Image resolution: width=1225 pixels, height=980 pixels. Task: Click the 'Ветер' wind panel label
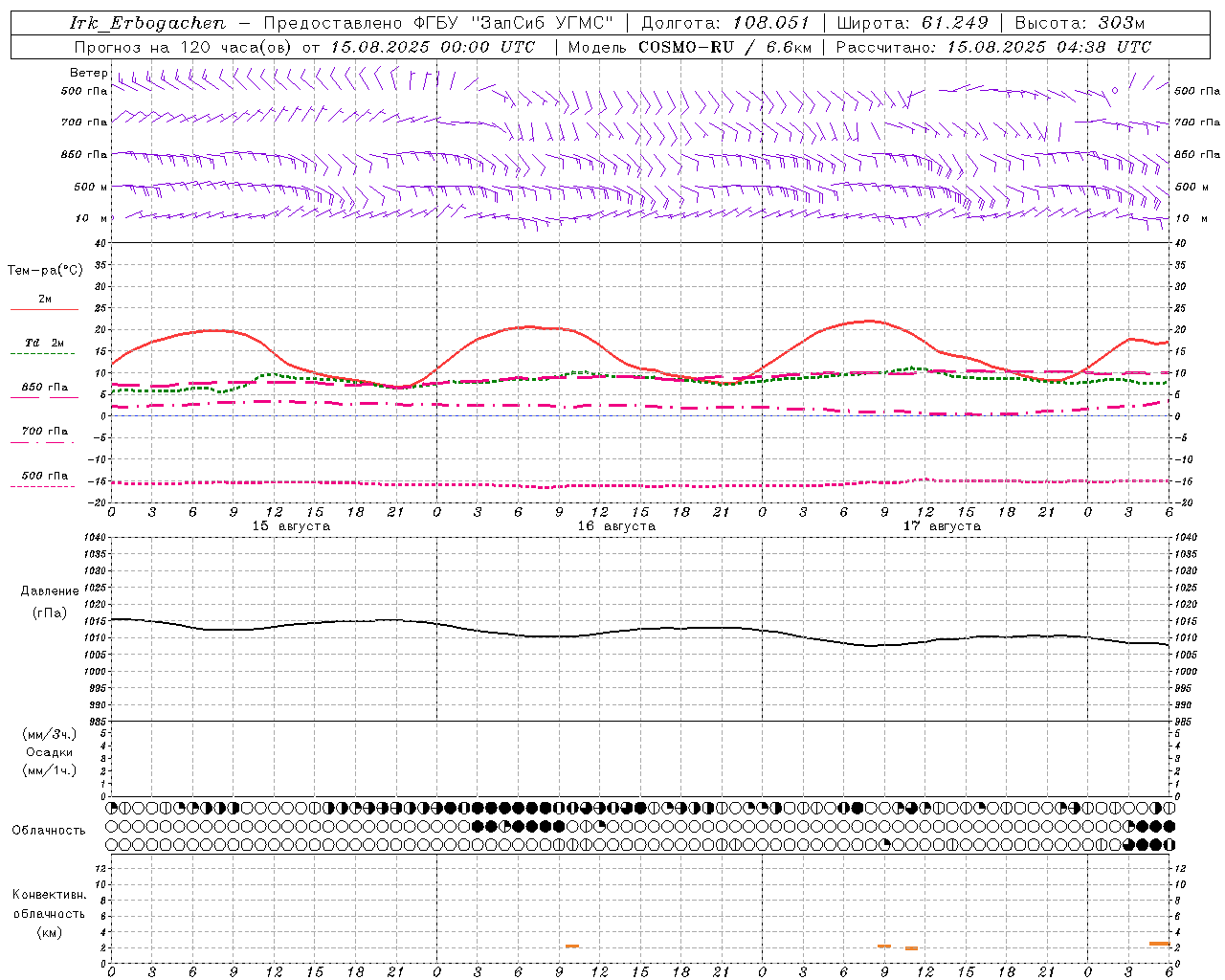tap(88, 73)
